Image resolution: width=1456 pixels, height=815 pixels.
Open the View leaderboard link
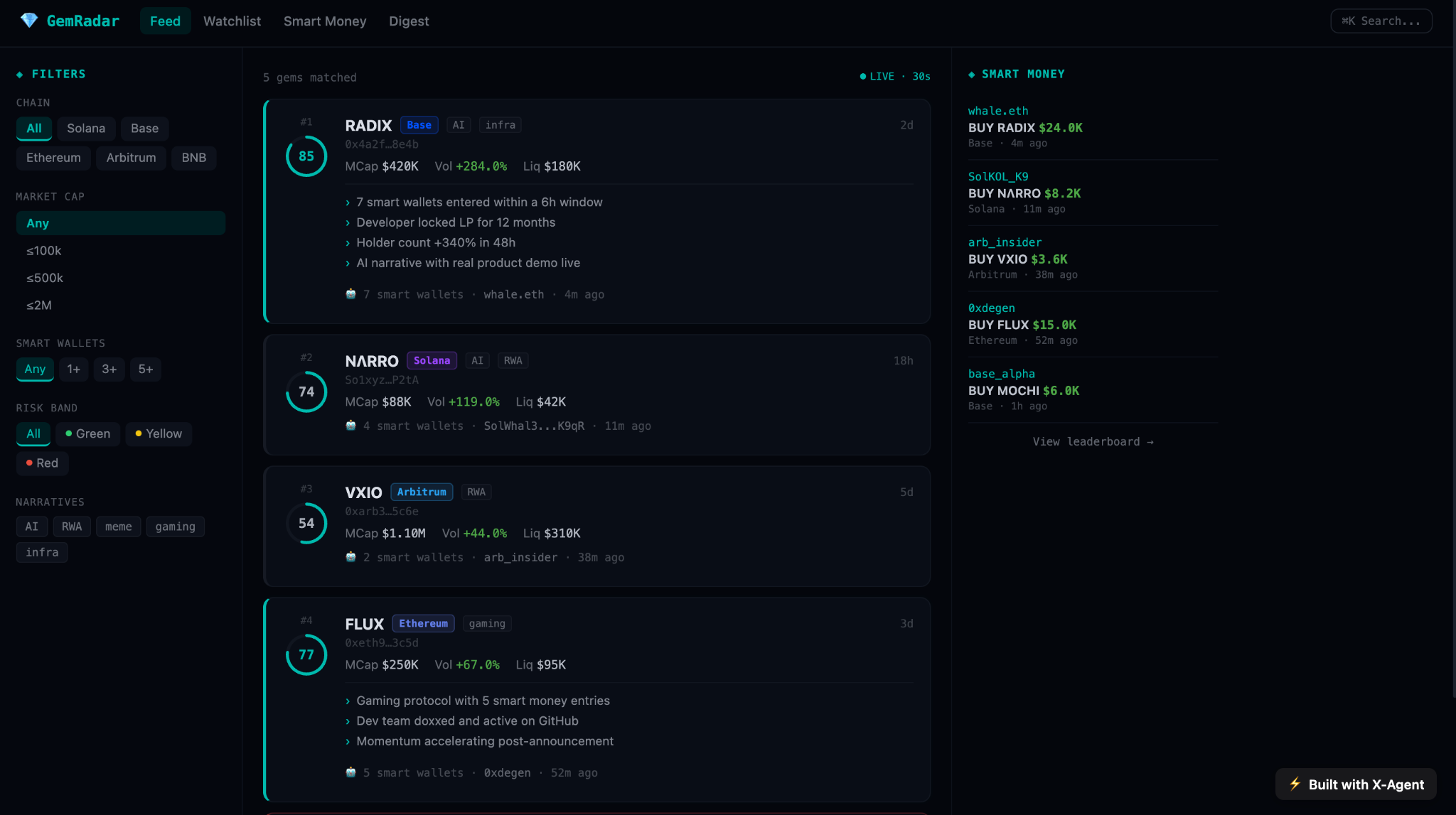click(1093, 442)
